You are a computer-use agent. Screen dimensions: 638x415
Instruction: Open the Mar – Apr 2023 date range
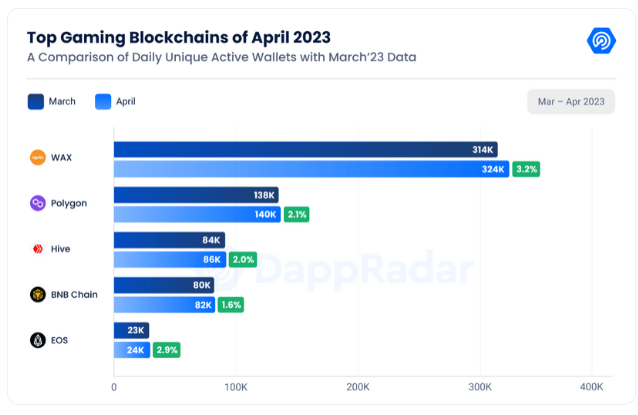(571, 102)
